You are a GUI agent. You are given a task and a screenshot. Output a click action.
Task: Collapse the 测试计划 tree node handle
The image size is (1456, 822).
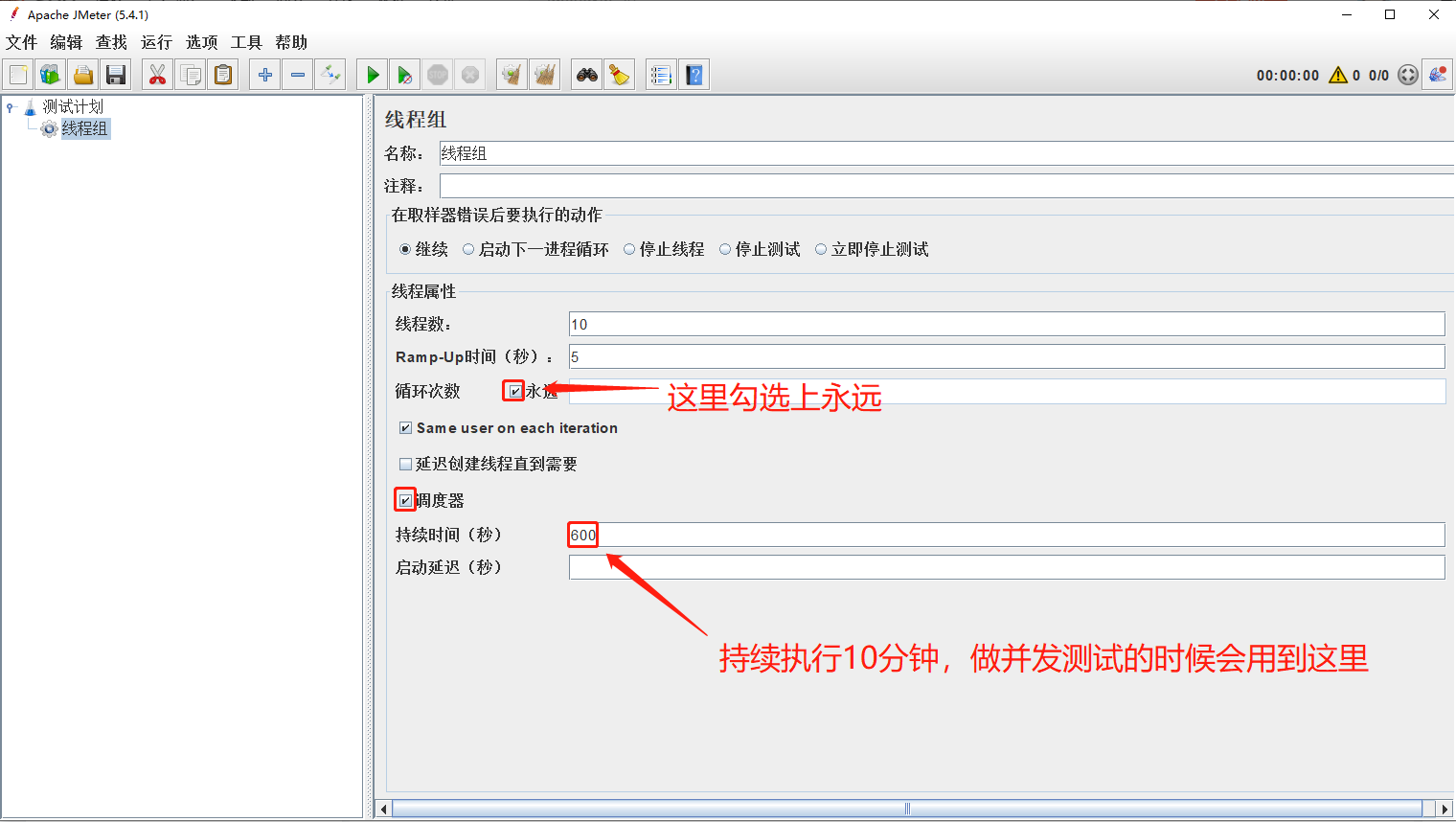point(11,107)
